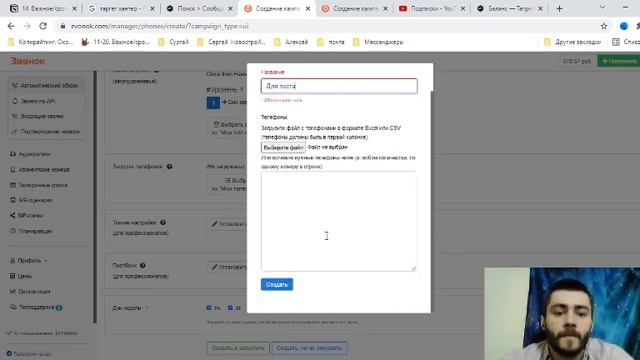
Task: Click help icon next to 'Загрузка телефонов'
Action: [169, 167]
